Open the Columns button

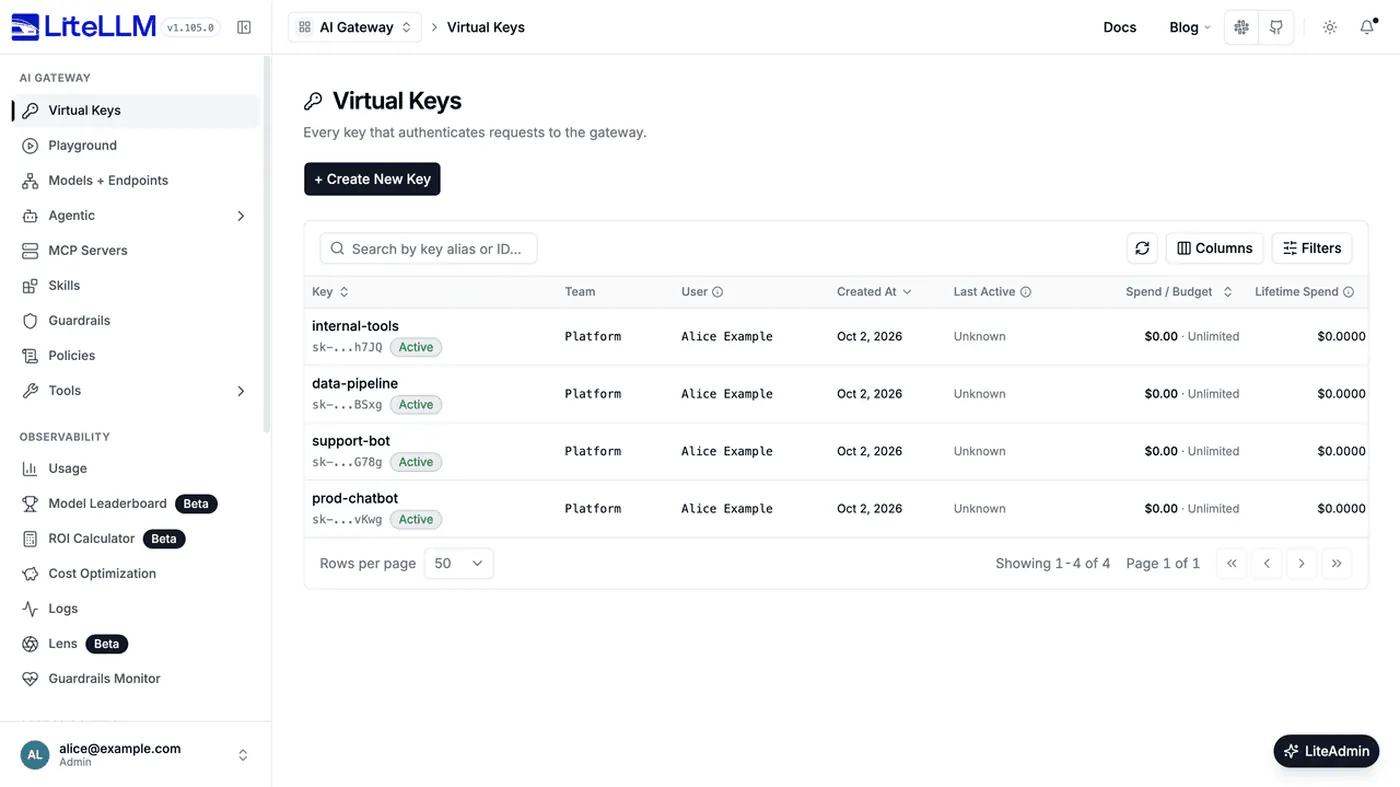(1215, 248)
